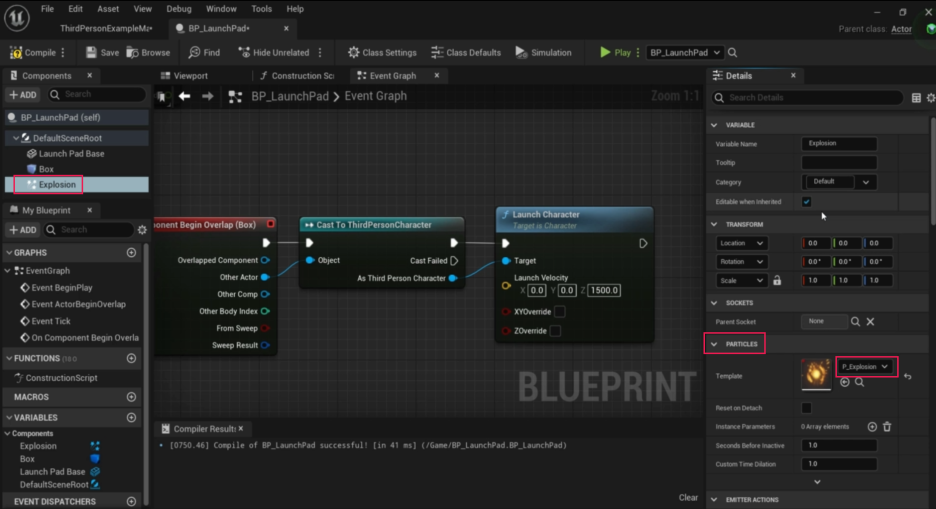Collapse the Sockets section
This screenshot has height=509, width=936.
(x=715, y=303)
